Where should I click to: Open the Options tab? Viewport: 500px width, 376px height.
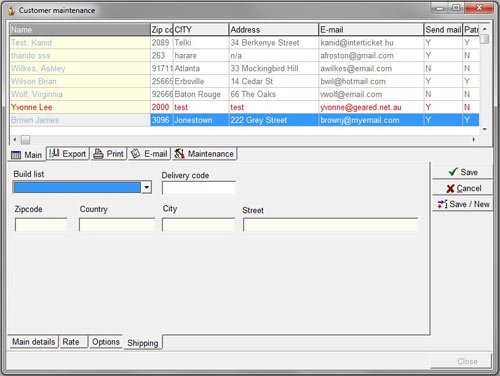[x=106, y=342]
